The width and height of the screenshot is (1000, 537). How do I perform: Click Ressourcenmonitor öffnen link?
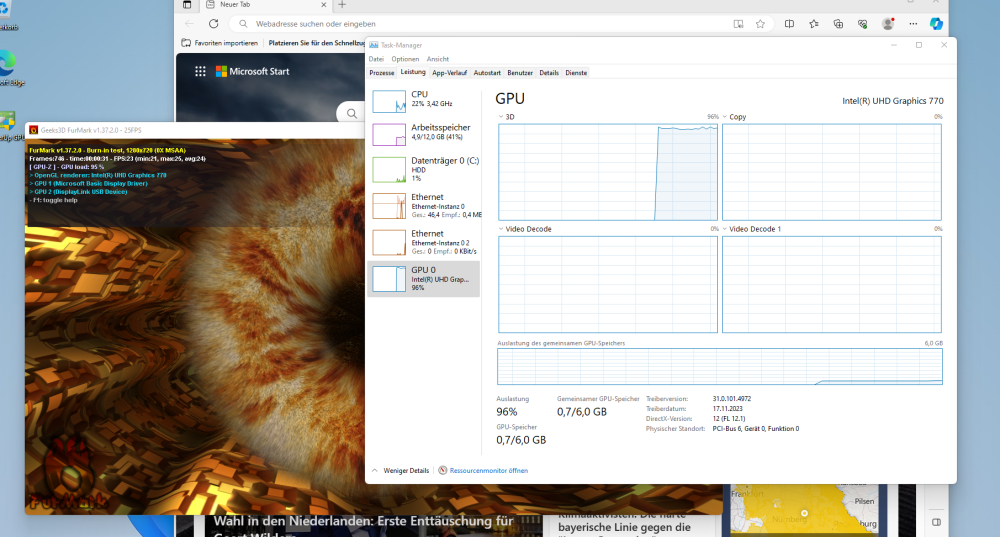(489, 471)
